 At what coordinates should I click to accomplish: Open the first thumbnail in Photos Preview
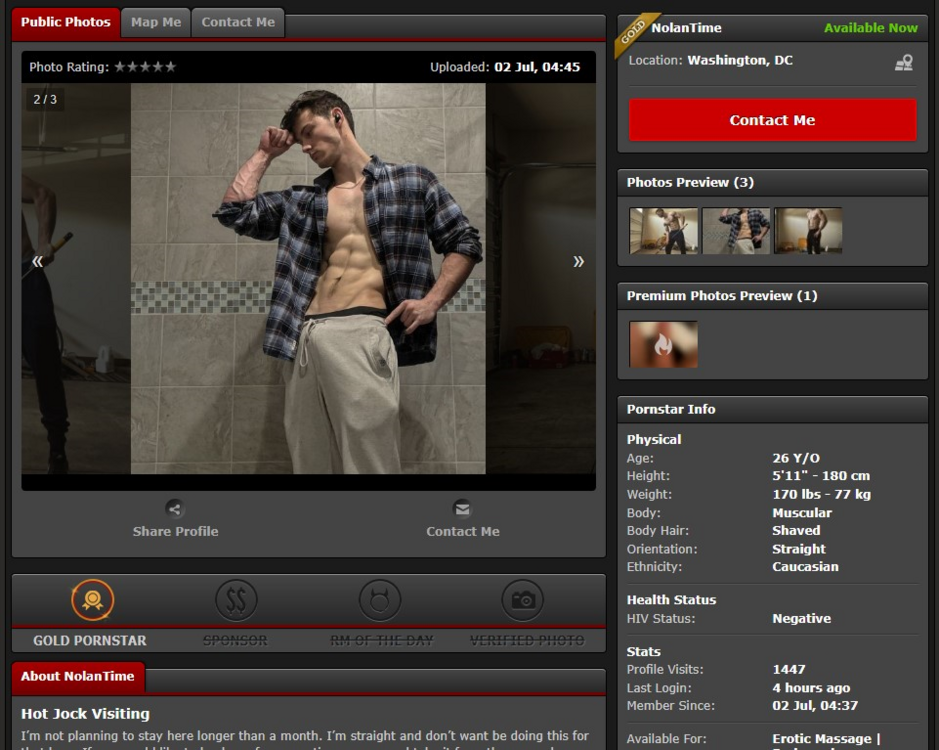663,231
